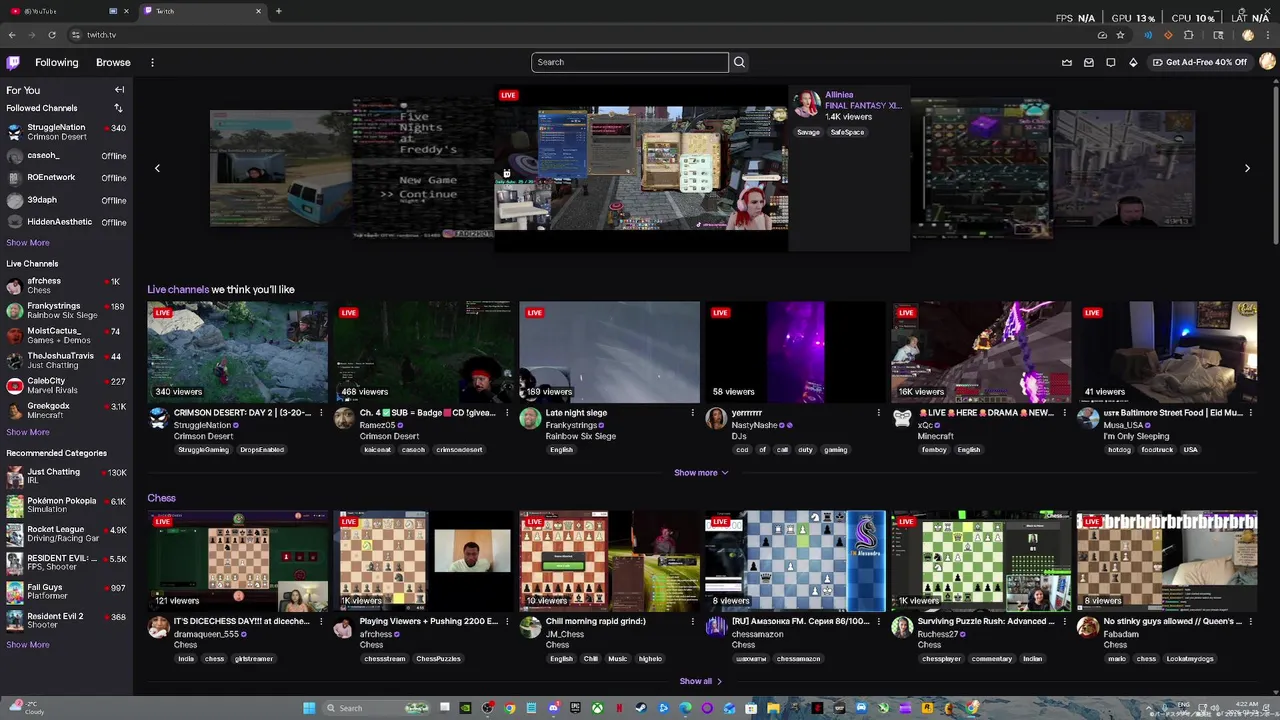The image size is (1280, 720).
Task: Open the Get Bits icon
Action: [1133, 62]
